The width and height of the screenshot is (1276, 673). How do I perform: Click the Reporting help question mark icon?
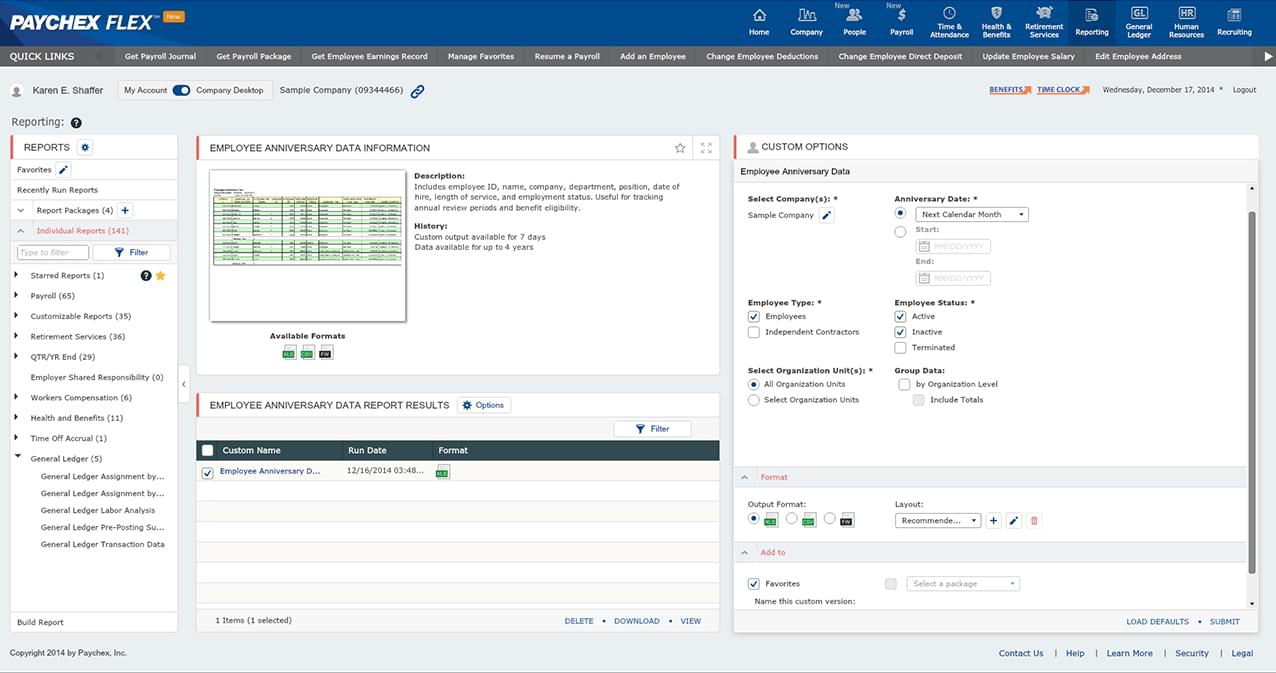tap(76, 123)
